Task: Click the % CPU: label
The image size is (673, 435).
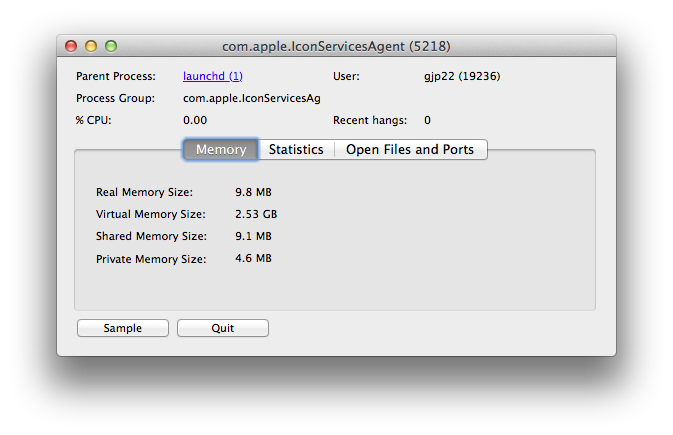Action: click(x=94, y=120)
